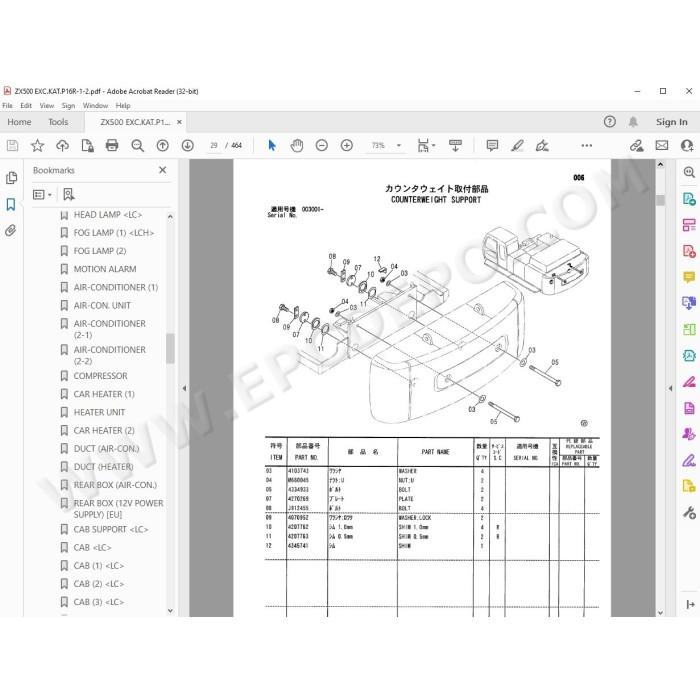
Task: Open bookmark HEATER UNIT
Action: point(99,412)
